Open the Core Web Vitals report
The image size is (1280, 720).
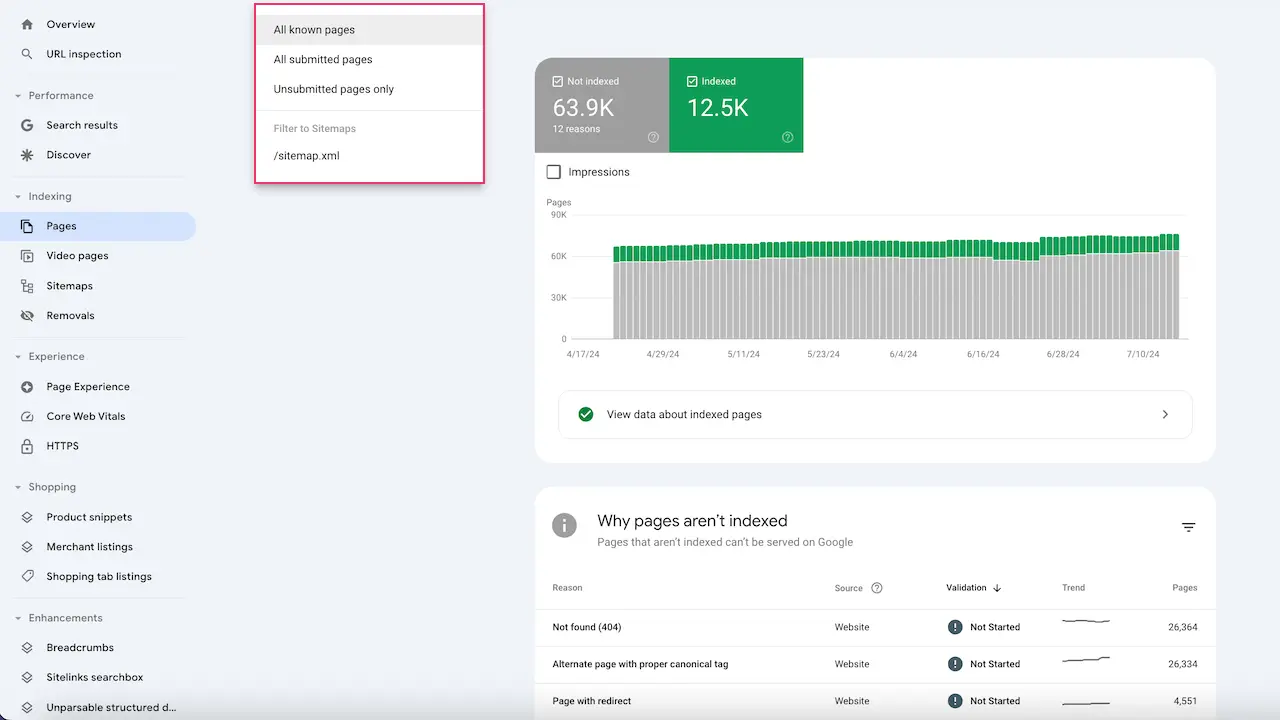pyautogui.click(x=85, y=416)
